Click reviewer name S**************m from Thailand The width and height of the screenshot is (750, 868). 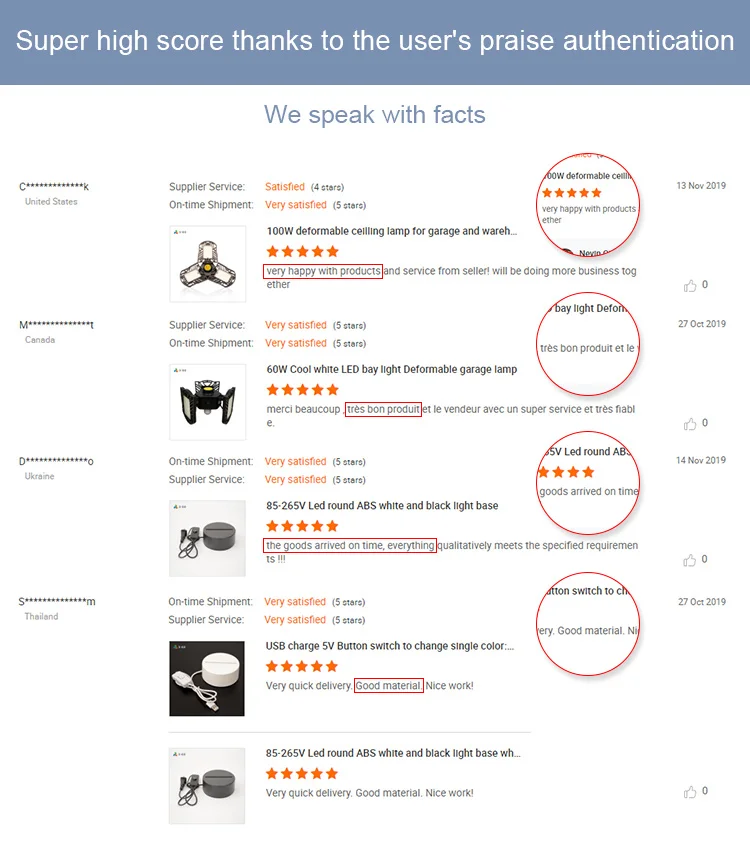[x=57, y=602]
